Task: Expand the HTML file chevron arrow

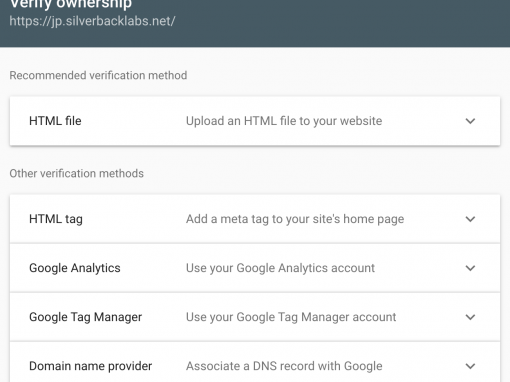Action: tap(470, 121)
